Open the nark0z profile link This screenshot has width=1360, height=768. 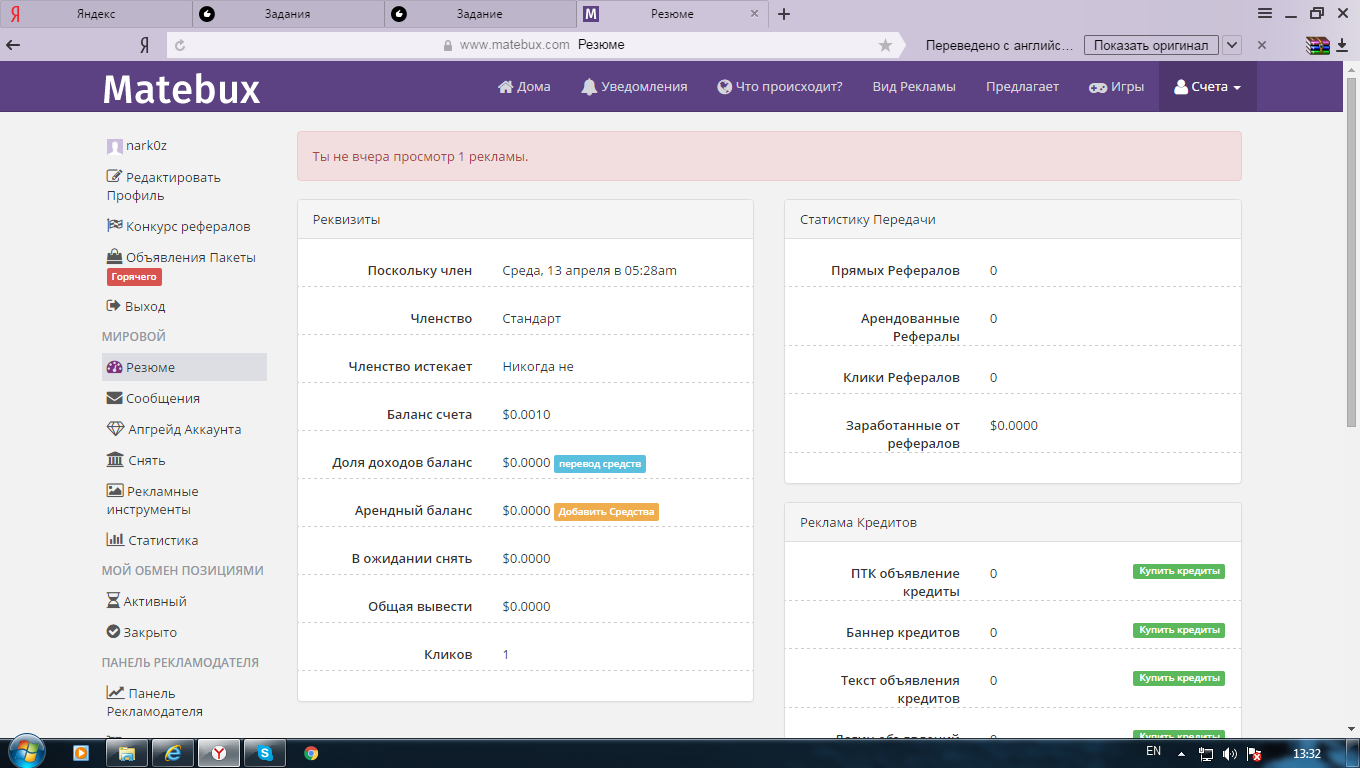(137, 146)
